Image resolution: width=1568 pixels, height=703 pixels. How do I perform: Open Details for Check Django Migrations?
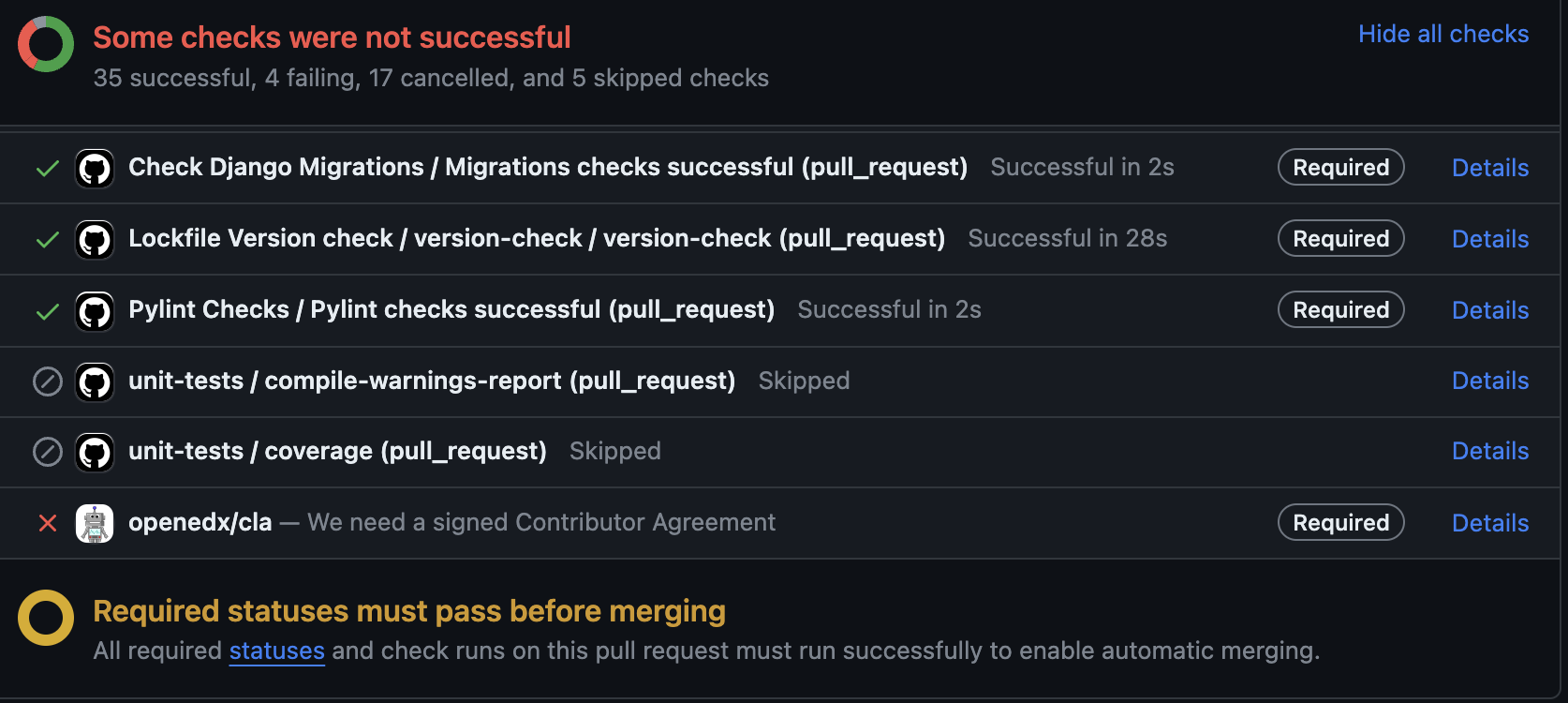click(1490, 168)
